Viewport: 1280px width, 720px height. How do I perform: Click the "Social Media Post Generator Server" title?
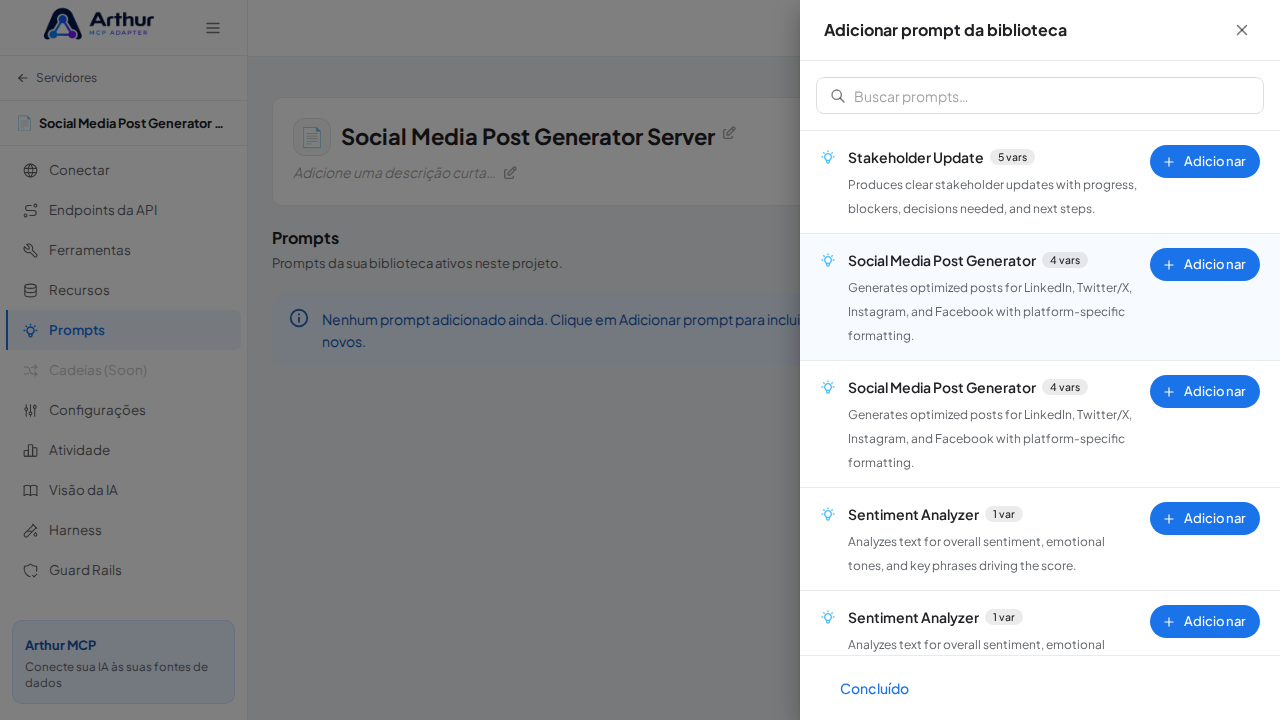[x=528, y=137]
